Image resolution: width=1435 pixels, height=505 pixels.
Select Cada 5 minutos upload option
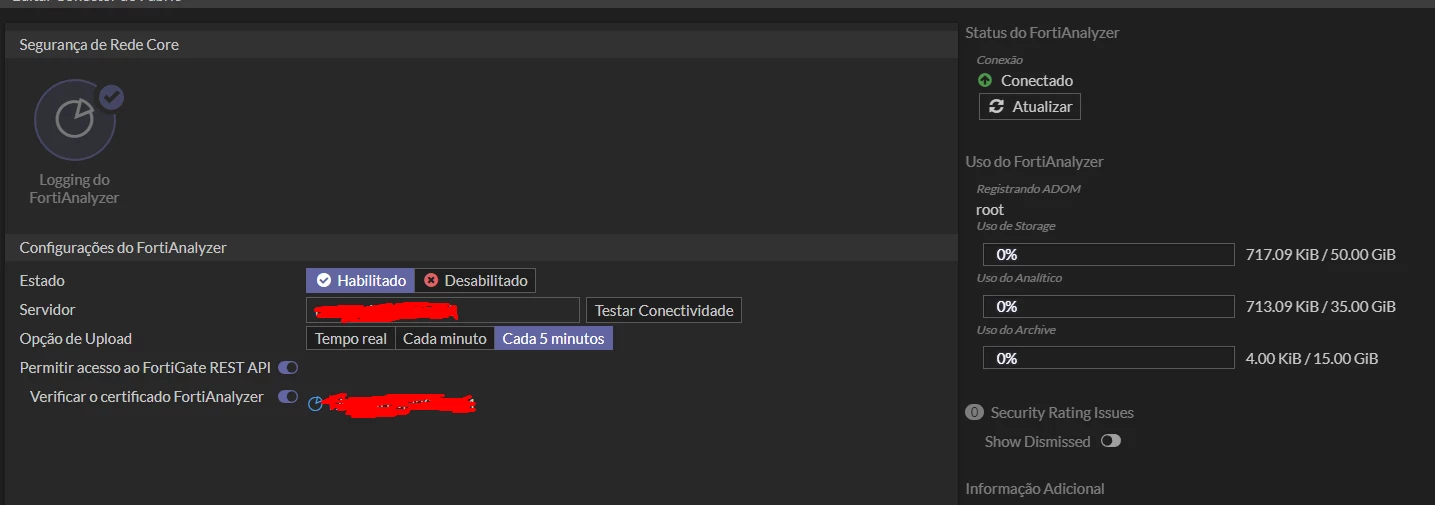553,339
